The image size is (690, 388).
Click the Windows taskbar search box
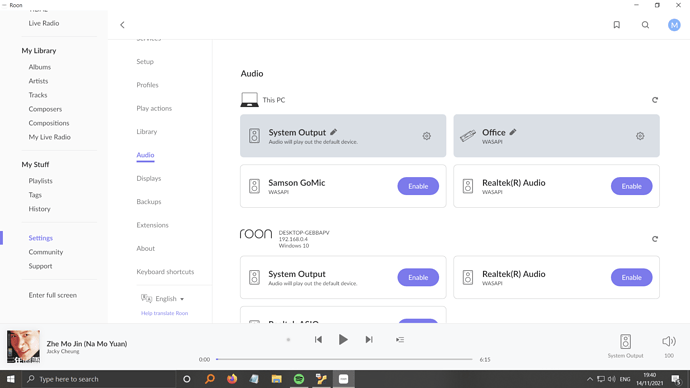pyautogui.click(x=99, y=379)
